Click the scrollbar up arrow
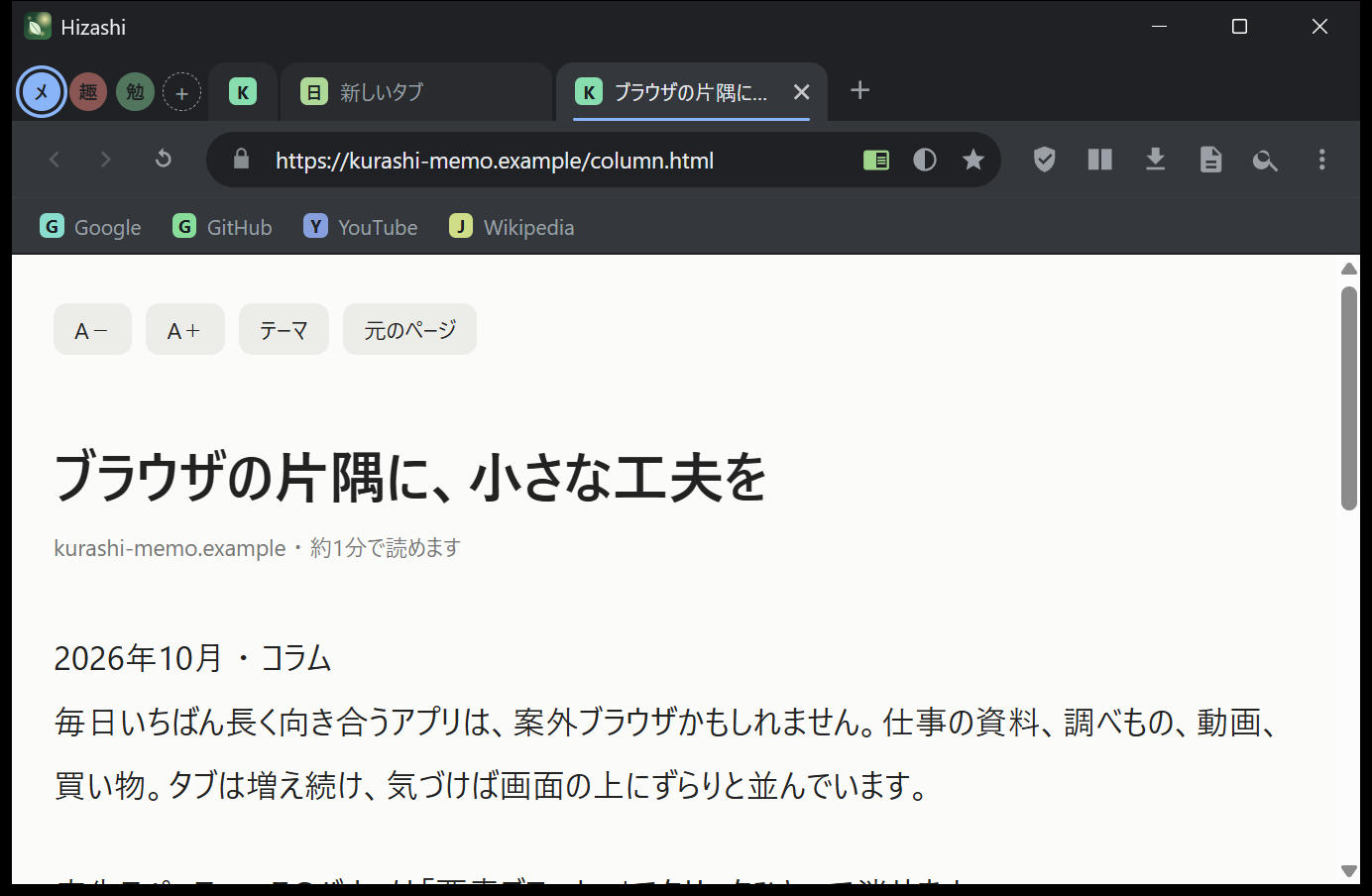Viewport: 1372px width, 896px height. pos(1349,269)
